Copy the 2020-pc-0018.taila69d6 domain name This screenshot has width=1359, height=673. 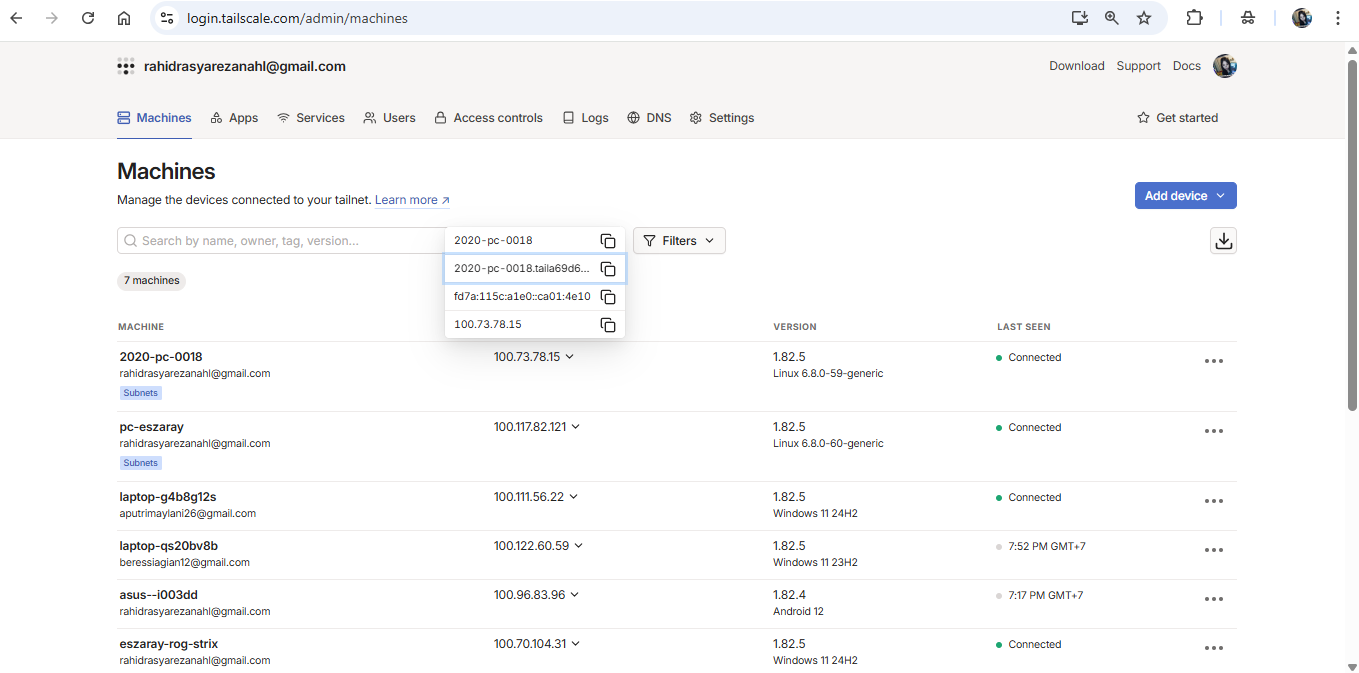[x=607, y=269]
